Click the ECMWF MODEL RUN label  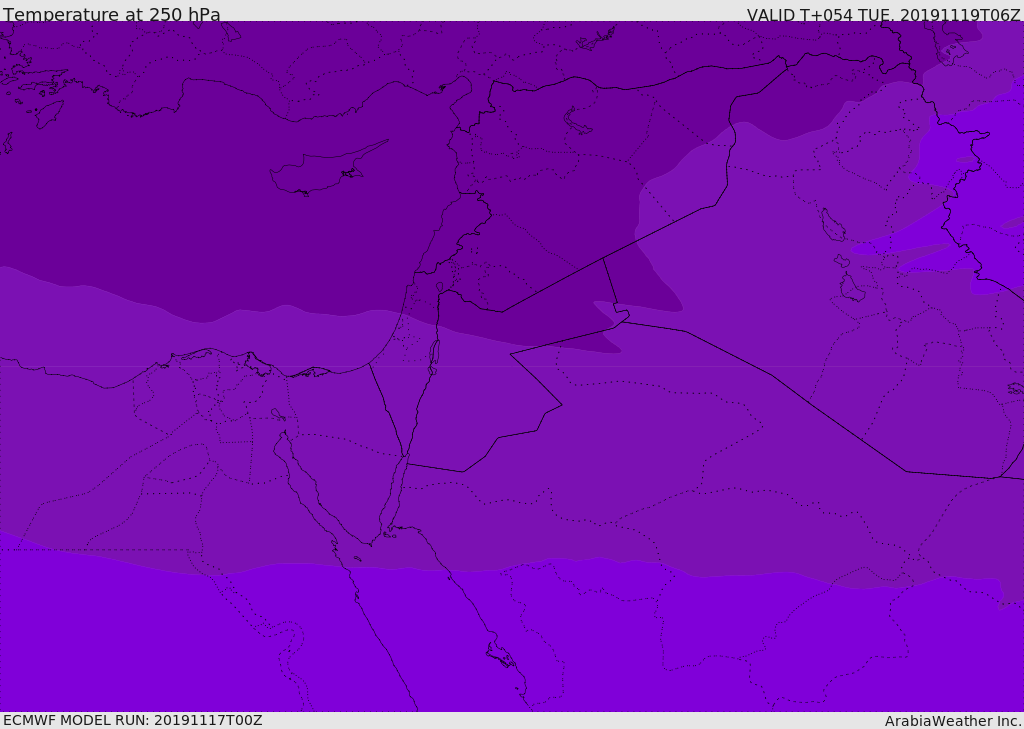pos(132,720)
